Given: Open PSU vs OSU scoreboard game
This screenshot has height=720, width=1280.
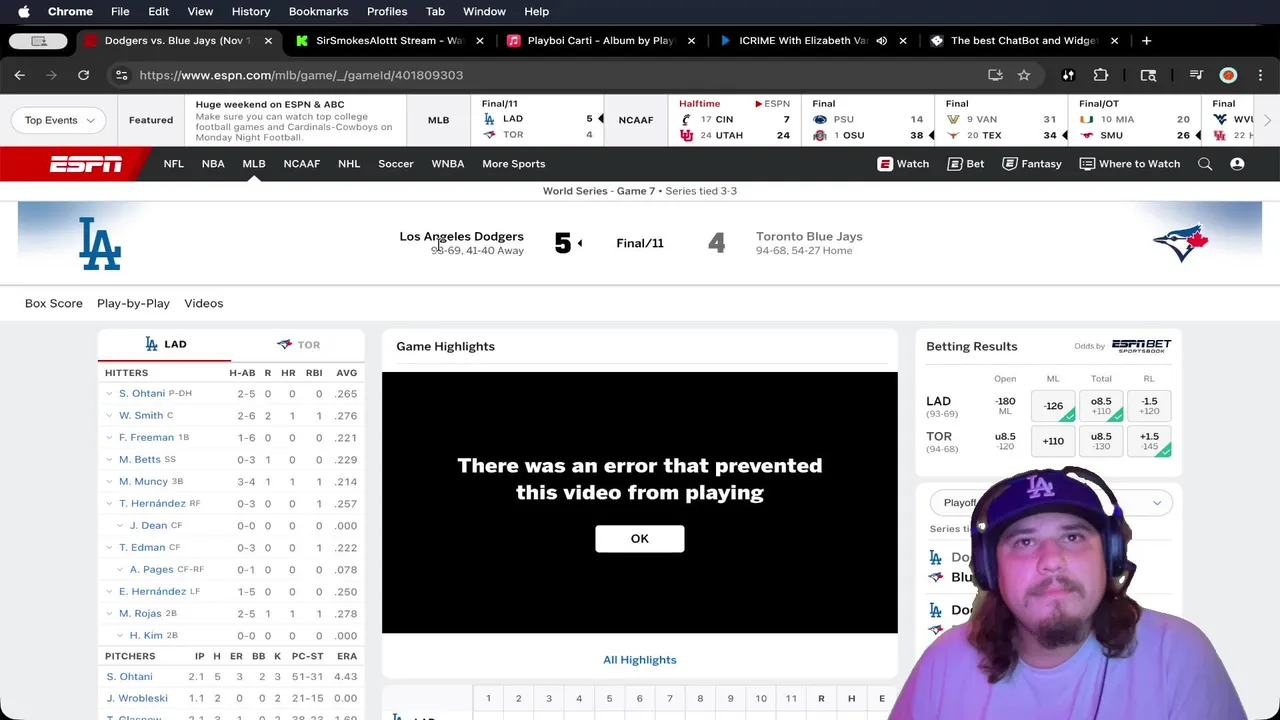Looking at the screenshot, I should [x=868, y=120].
